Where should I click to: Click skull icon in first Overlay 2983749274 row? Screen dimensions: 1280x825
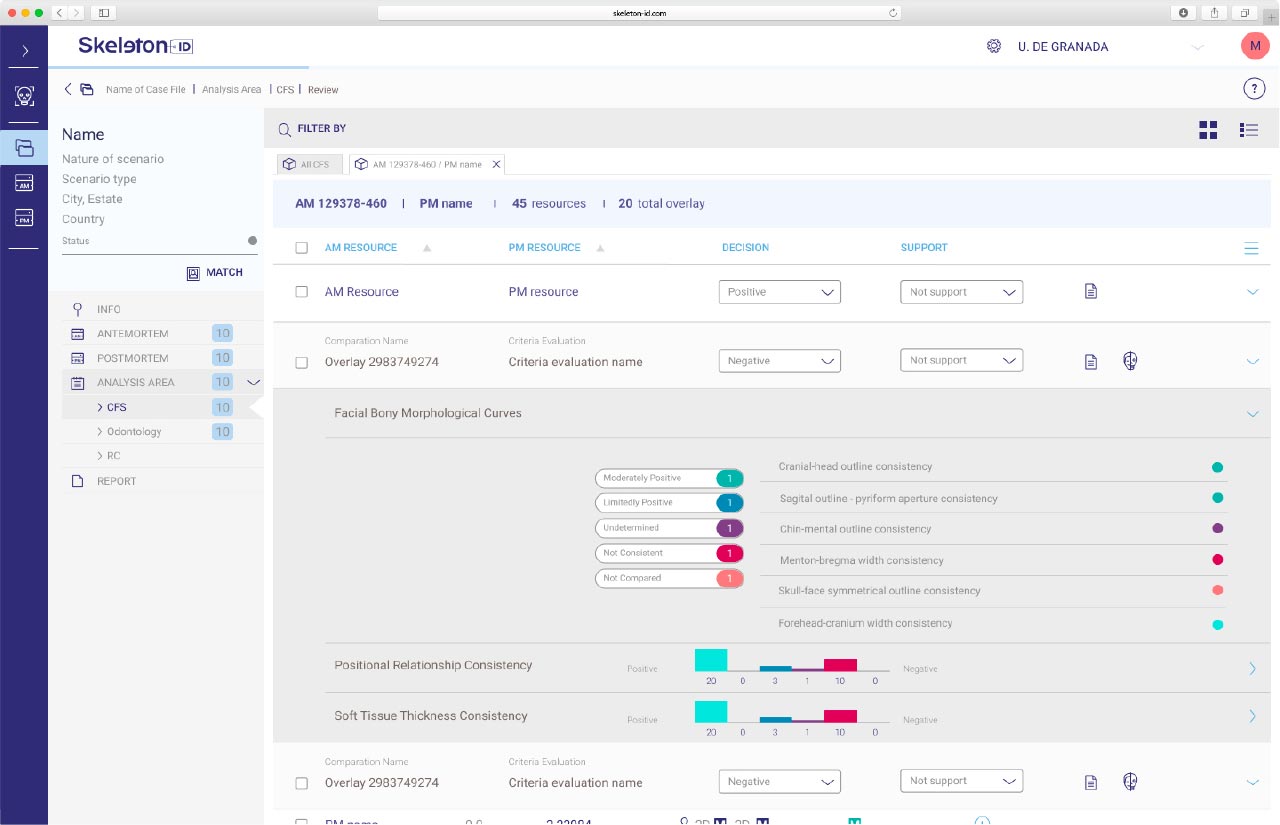(1130, 361)
